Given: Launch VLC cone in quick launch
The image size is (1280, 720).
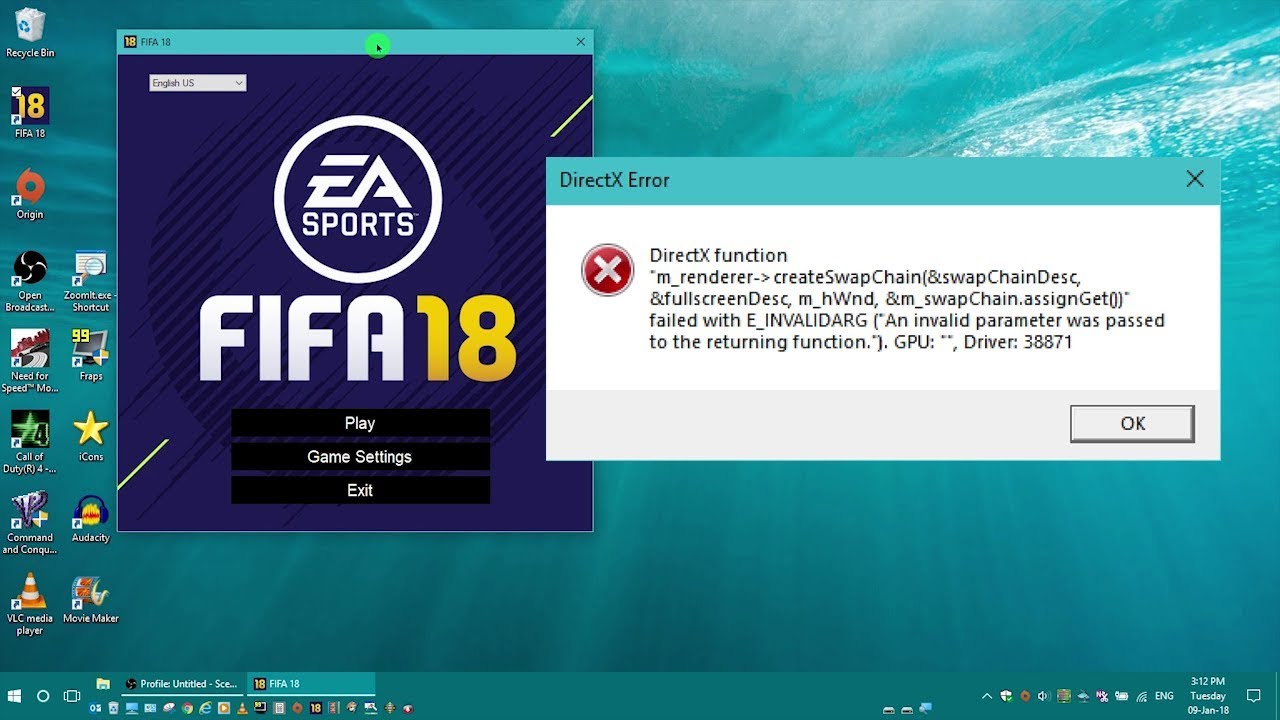Looking at the screenshot, I should click(x=242, y=708).
